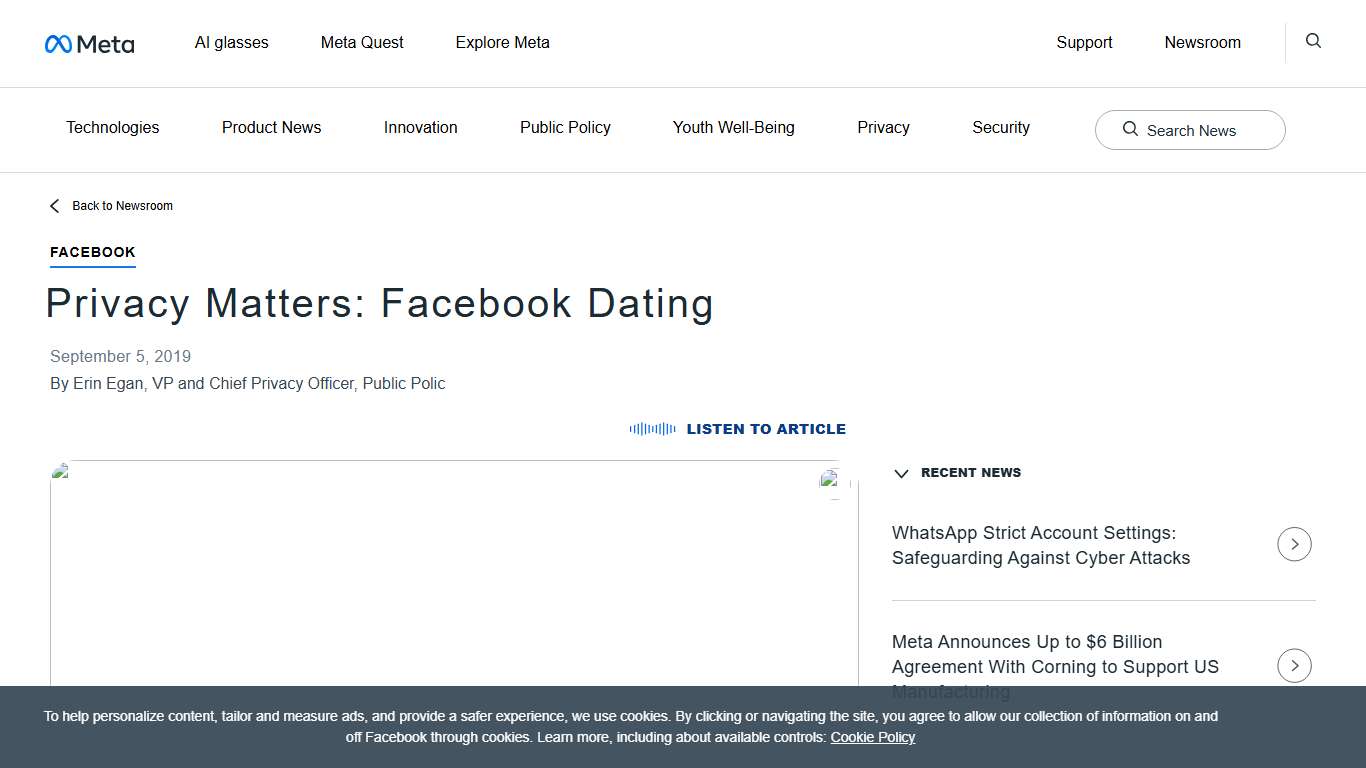The height and width of the screenshot is (768, 1366).
Task: Click inside the Search News field
Action: (1200, 130)
